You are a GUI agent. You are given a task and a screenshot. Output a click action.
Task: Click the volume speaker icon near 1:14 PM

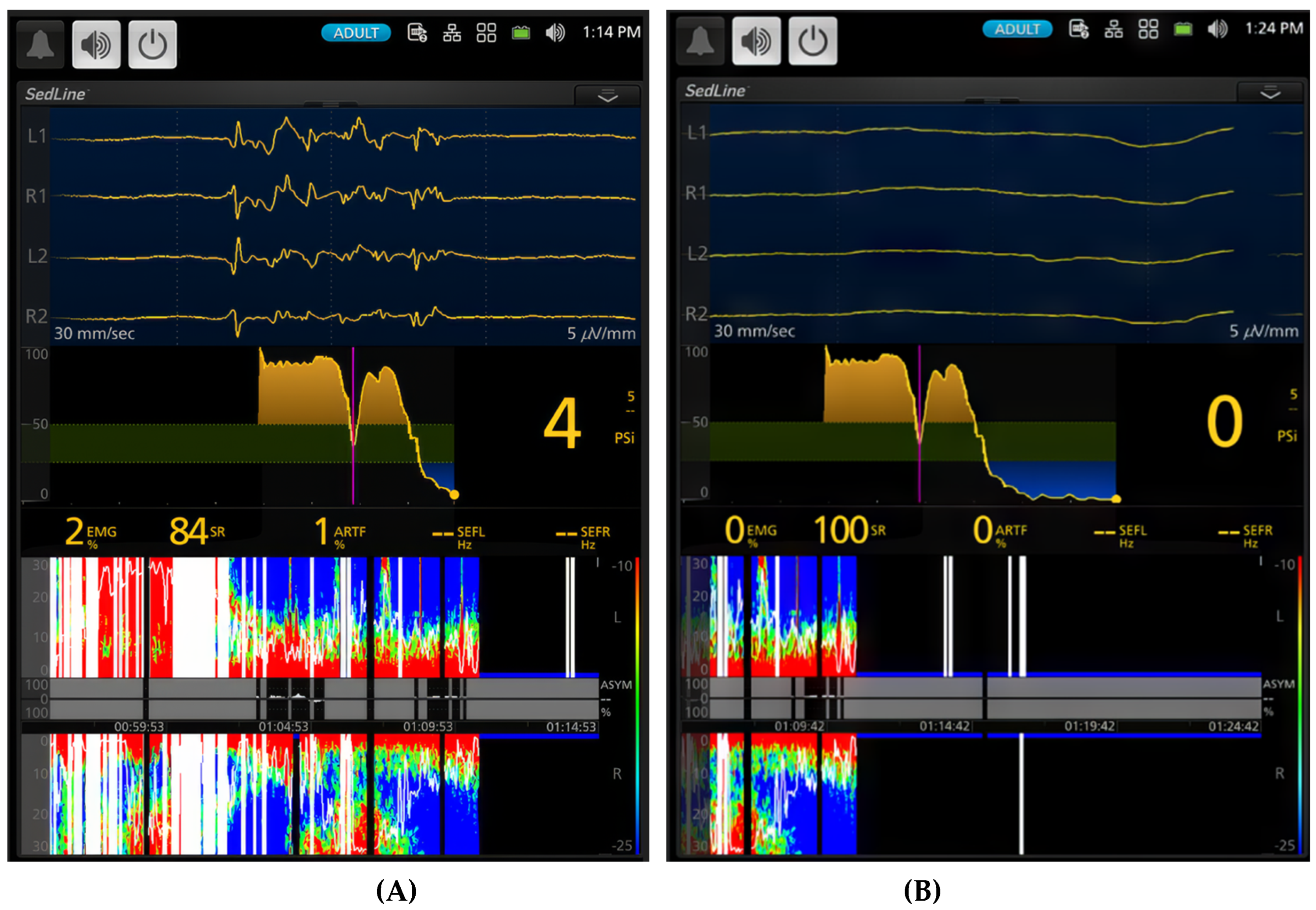(554, 32)
